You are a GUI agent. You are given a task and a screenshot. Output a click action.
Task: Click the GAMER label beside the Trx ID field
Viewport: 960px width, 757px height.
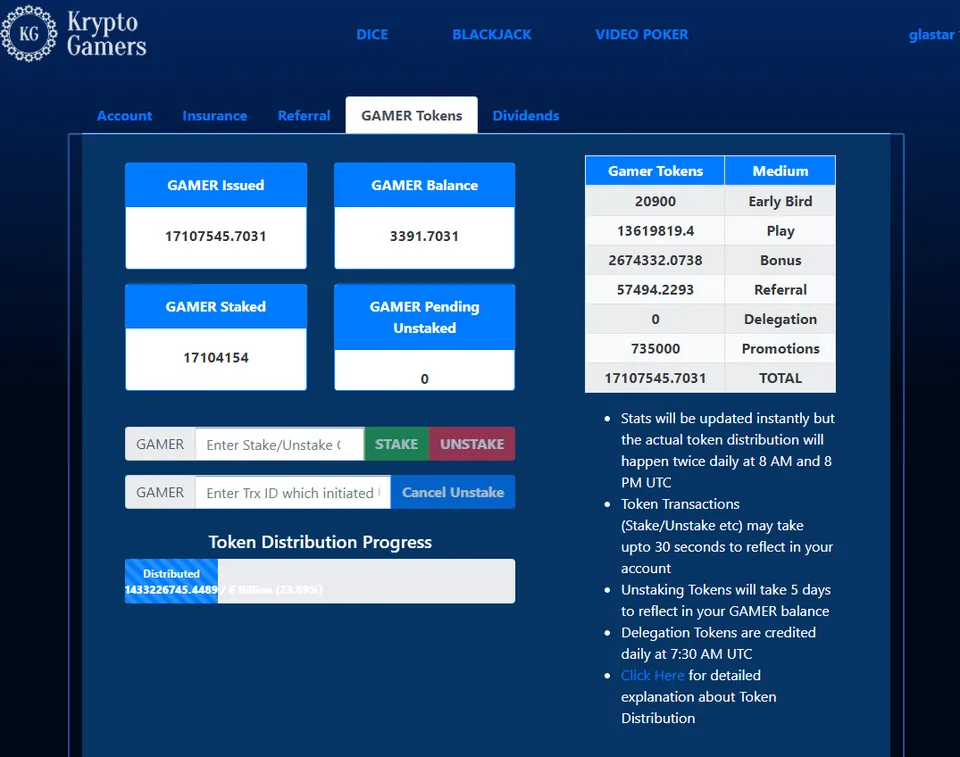160,492
